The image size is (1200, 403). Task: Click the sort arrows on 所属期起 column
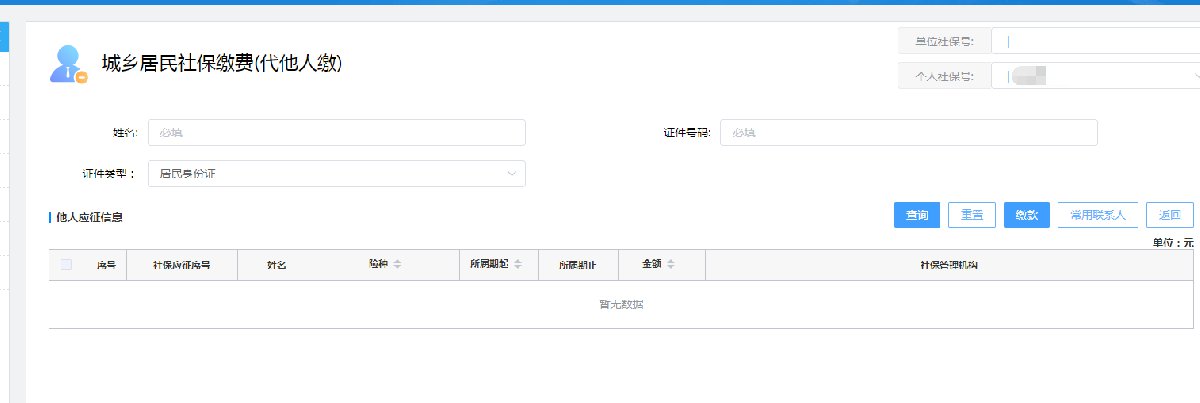tap(517, 265)
